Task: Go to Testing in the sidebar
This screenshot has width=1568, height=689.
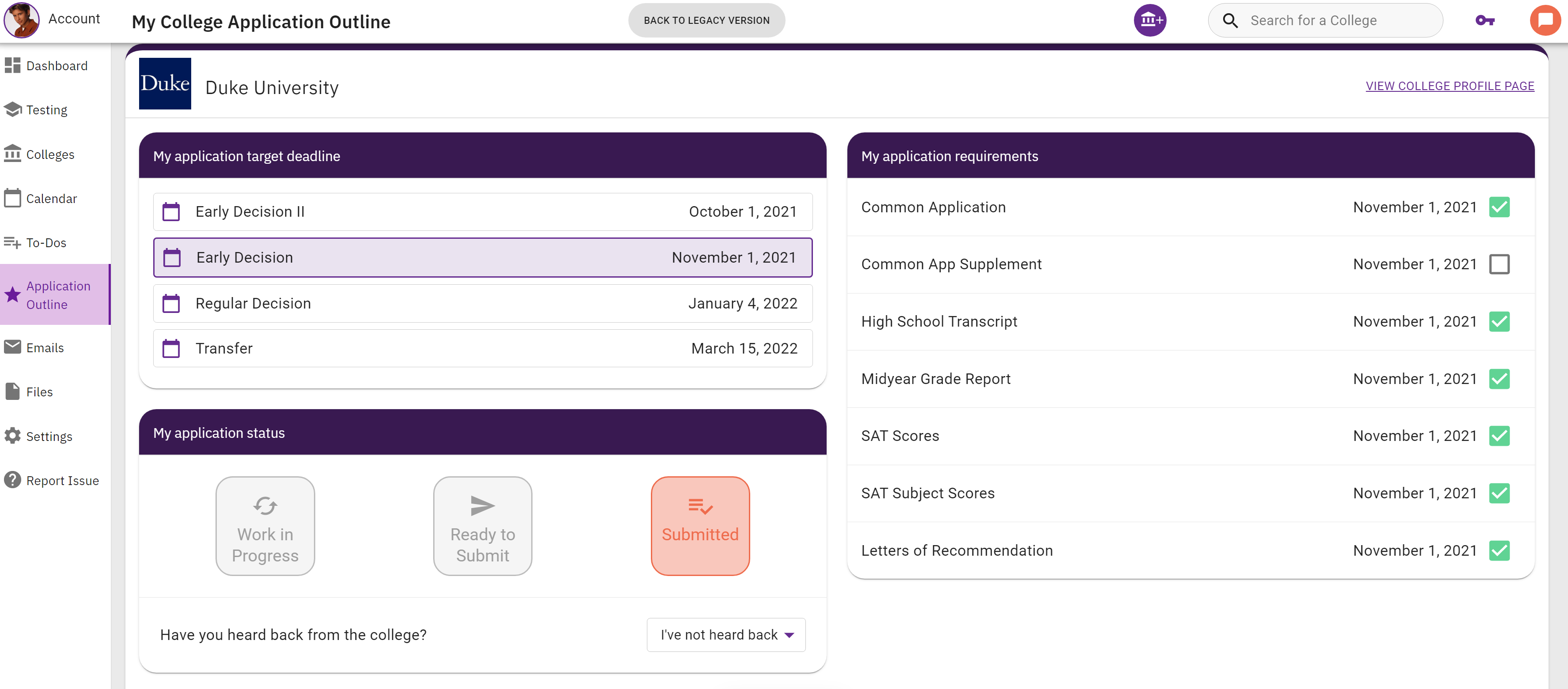Action: click(55, 109)
